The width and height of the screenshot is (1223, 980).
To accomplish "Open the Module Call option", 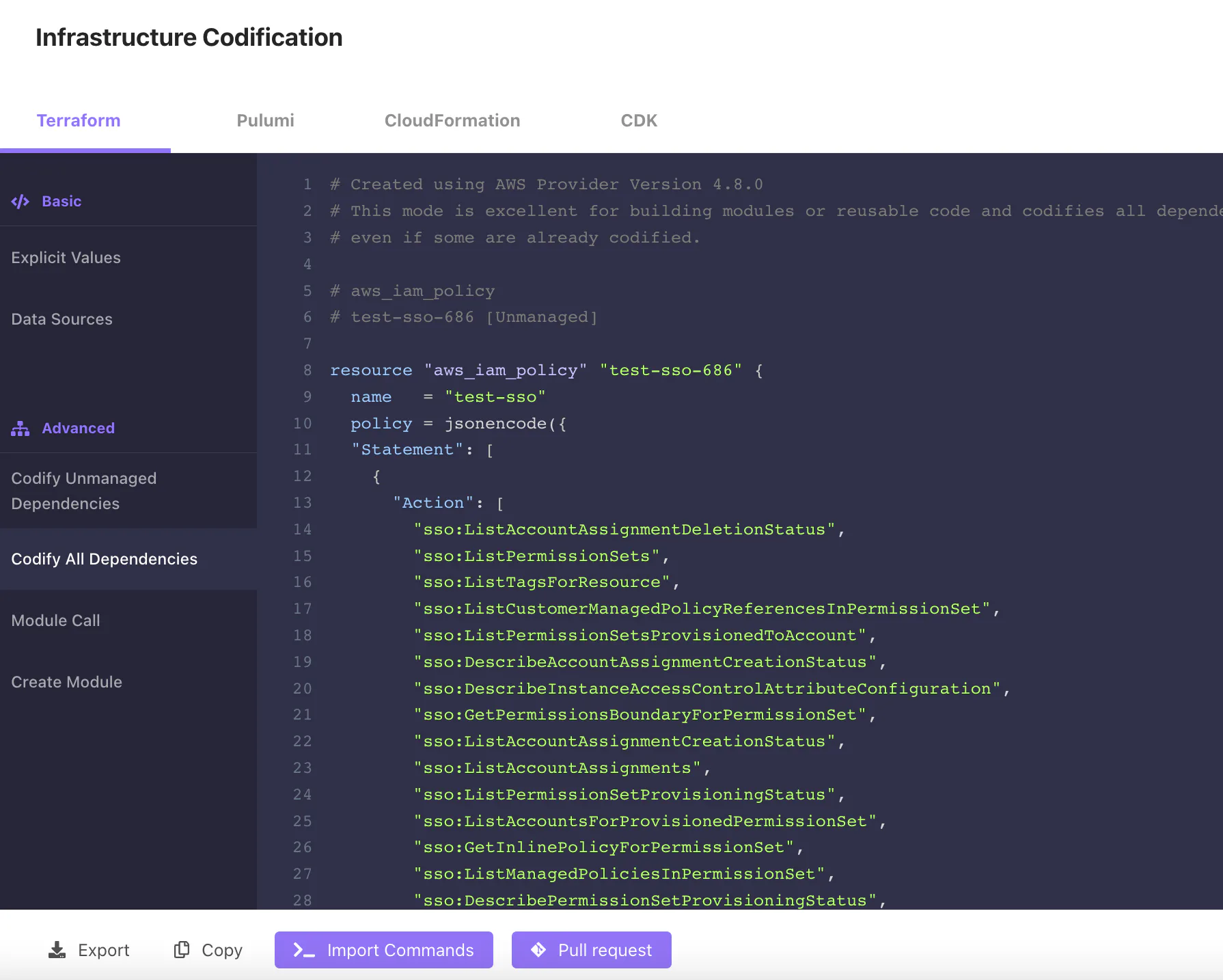I will pos(128,621).
